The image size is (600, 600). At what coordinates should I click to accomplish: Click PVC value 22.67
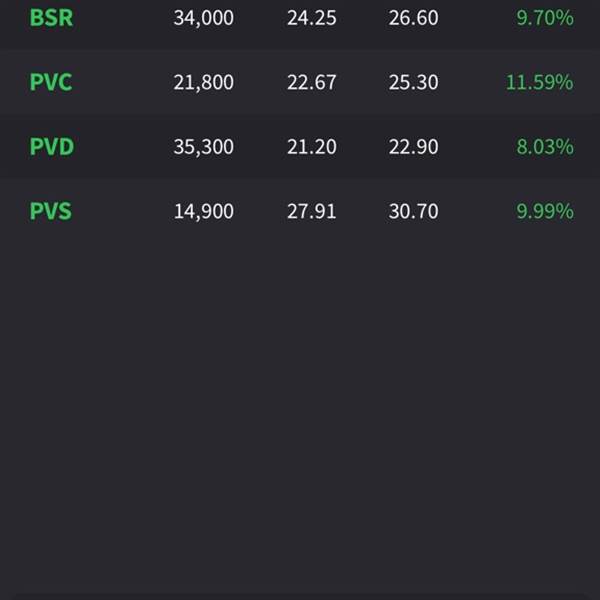(x=312, y=82)
